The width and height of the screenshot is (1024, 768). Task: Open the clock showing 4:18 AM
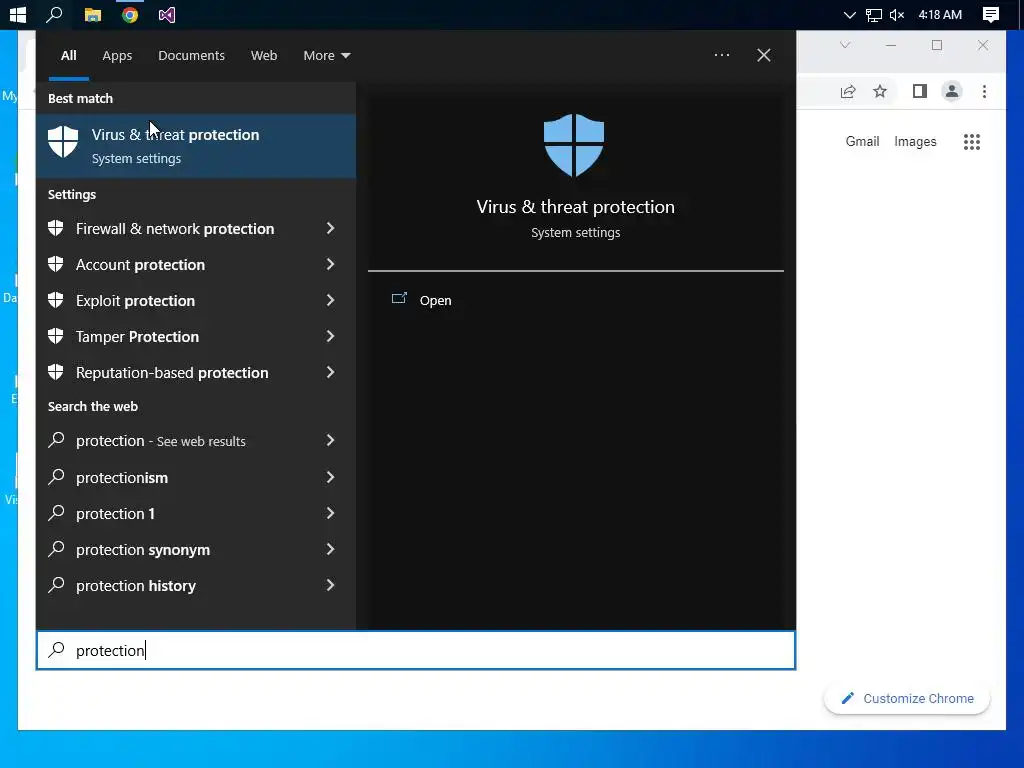pos(940,14)
